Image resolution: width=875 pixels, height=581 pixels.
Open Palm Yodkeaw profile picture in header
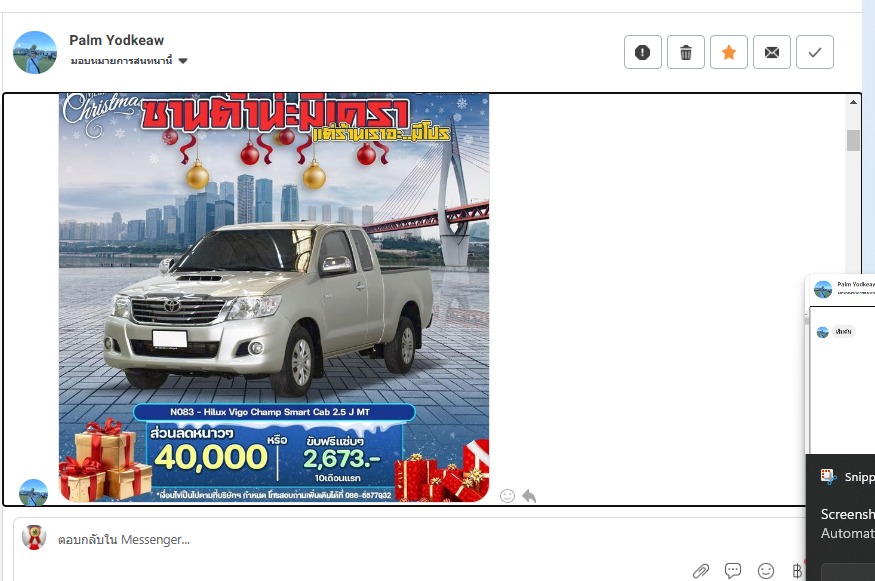tap(35, 52)
